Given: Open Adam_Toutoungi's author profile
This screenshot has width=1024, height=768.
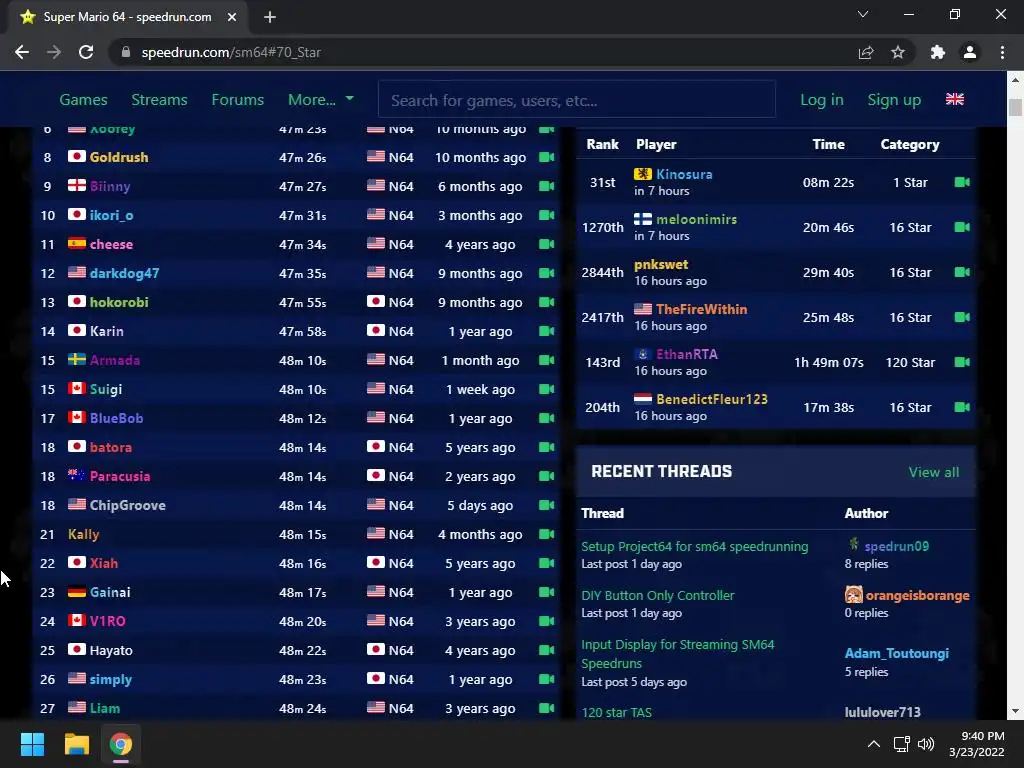Looking at the screenshot, I should (x=897, y=653).
